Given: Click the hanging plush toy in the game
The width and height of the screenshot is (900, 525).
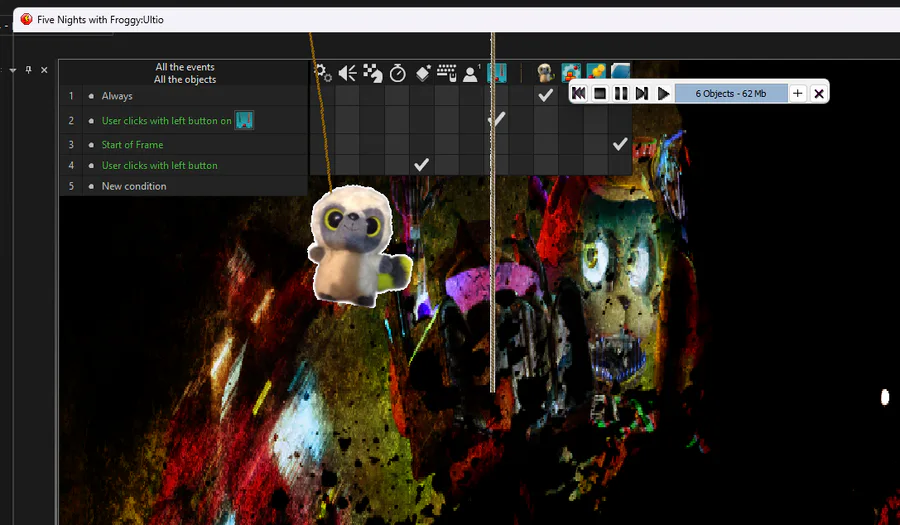Looking at the screenshot, I should click(x=357, y=247).
